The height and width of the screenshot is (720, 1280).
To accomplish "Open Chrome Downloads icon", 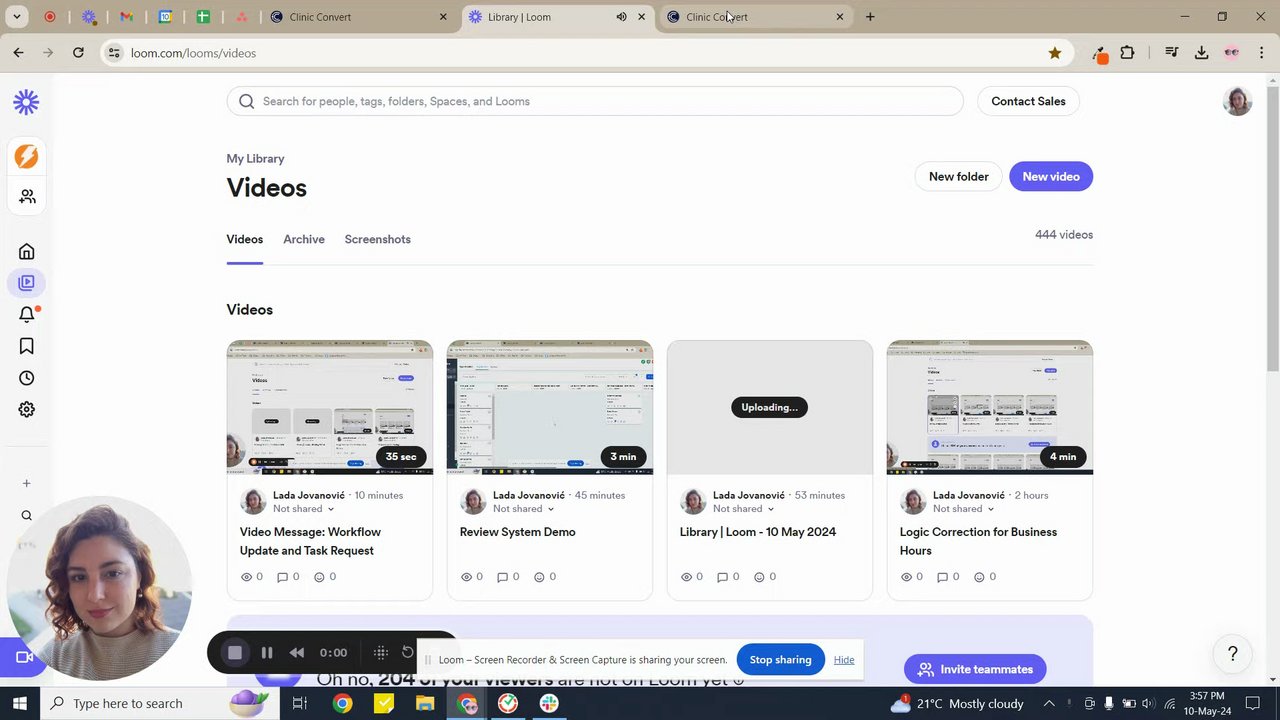I will (x=1202, y=53).
